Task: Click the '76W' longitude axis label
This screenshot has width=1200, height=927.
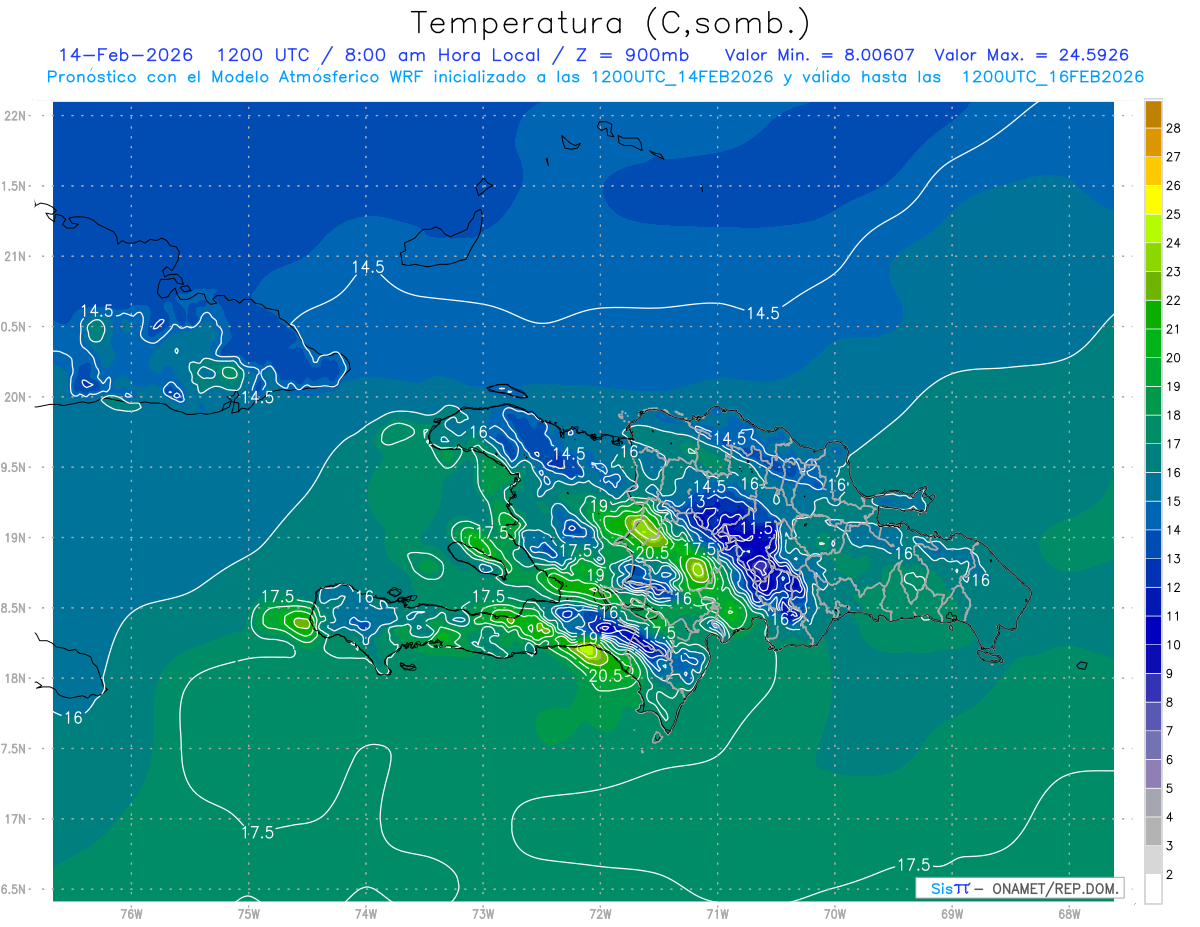Action: click(x=131, y=914)
